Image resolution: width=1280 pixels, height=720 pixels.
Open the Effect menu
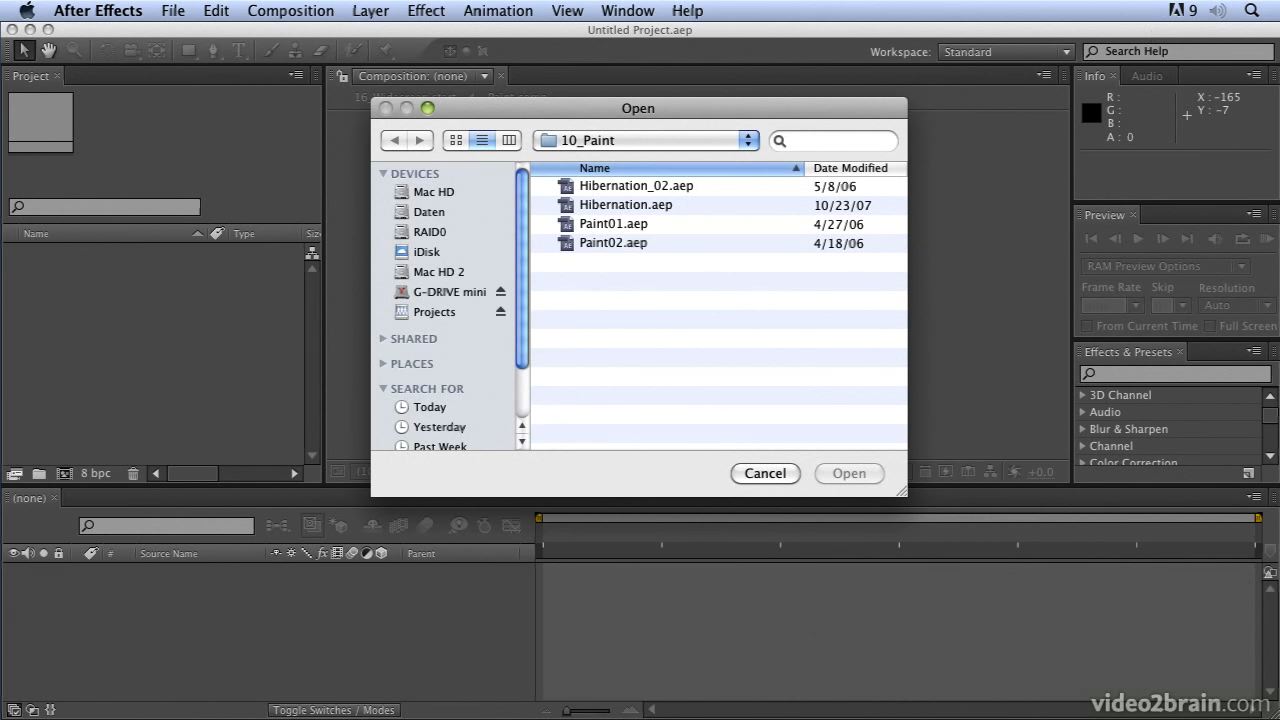[x=426, y=11]
